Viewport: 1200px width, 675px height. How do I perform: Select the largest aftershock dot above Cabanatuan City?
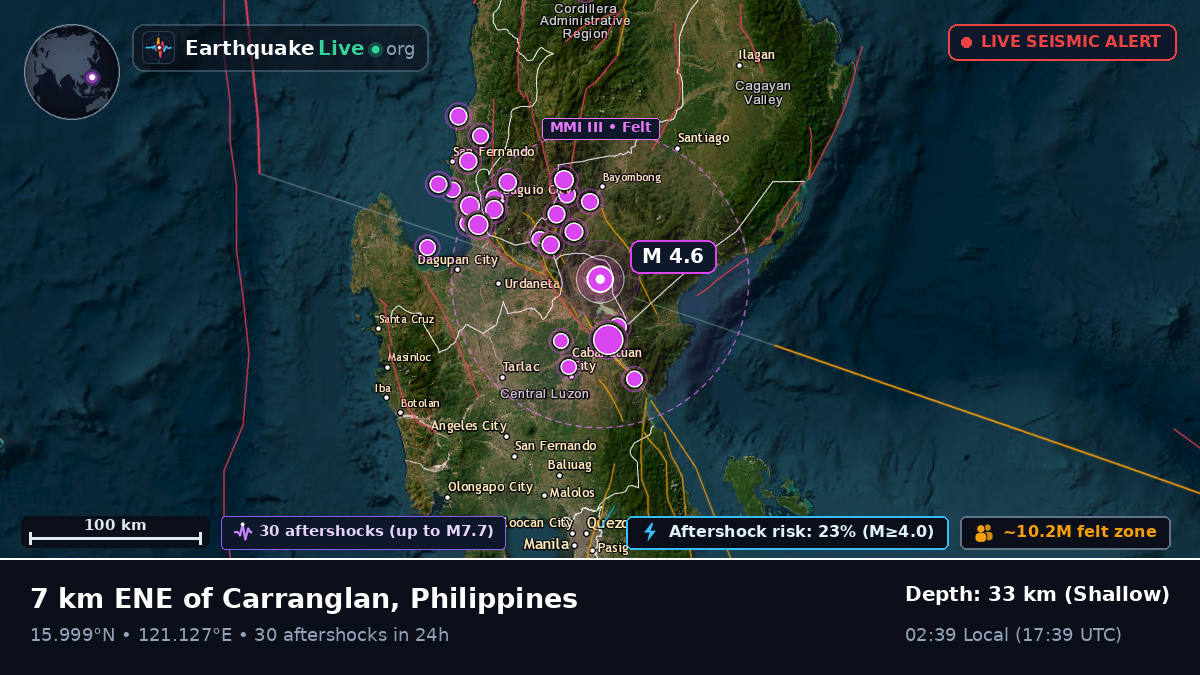608,340
